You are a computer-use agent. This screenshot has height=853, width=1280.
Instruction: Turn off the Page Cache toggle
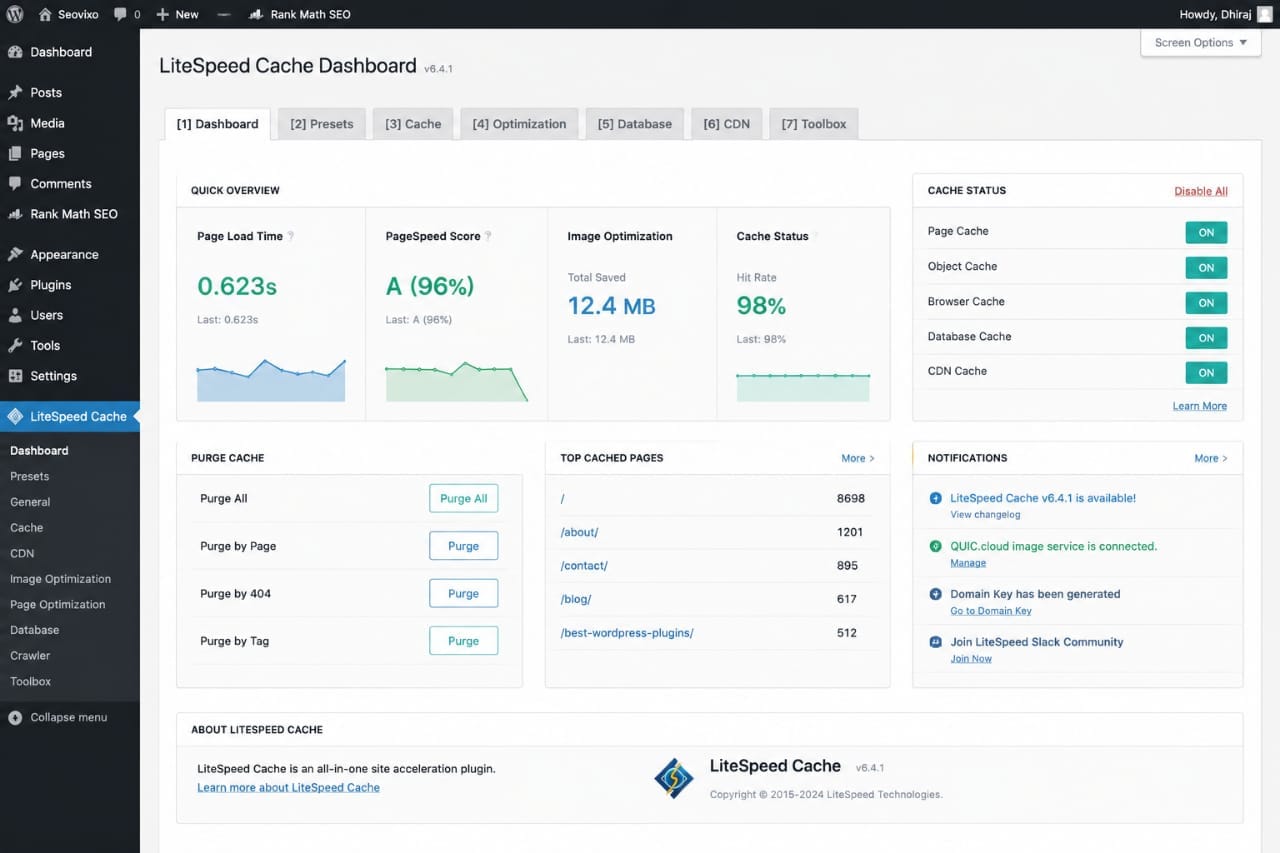click(1206, 233)
